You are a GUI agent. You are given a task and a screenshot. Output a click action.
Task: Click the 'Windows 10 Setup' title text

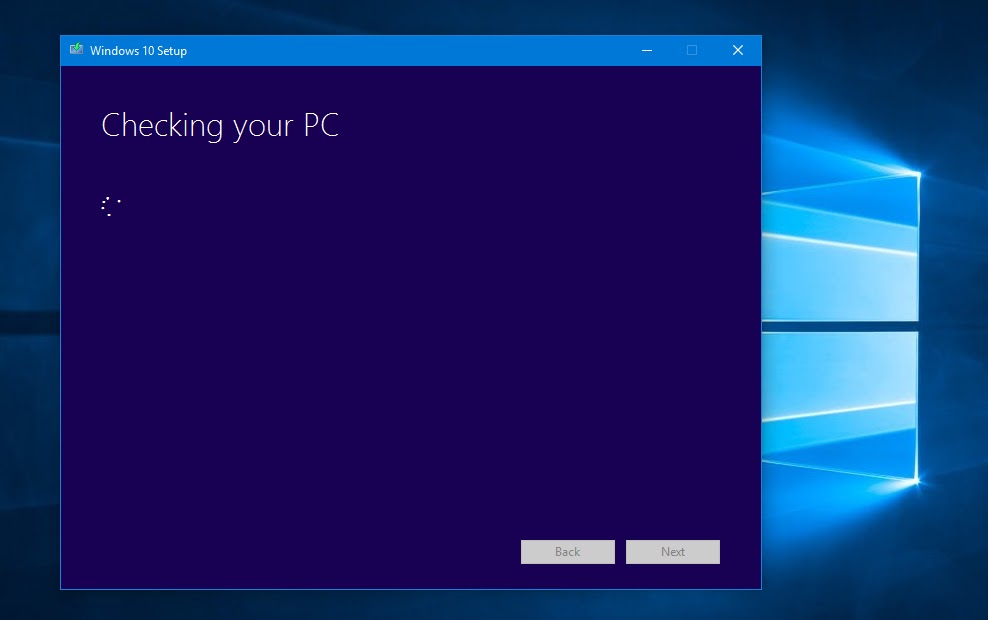139,51
